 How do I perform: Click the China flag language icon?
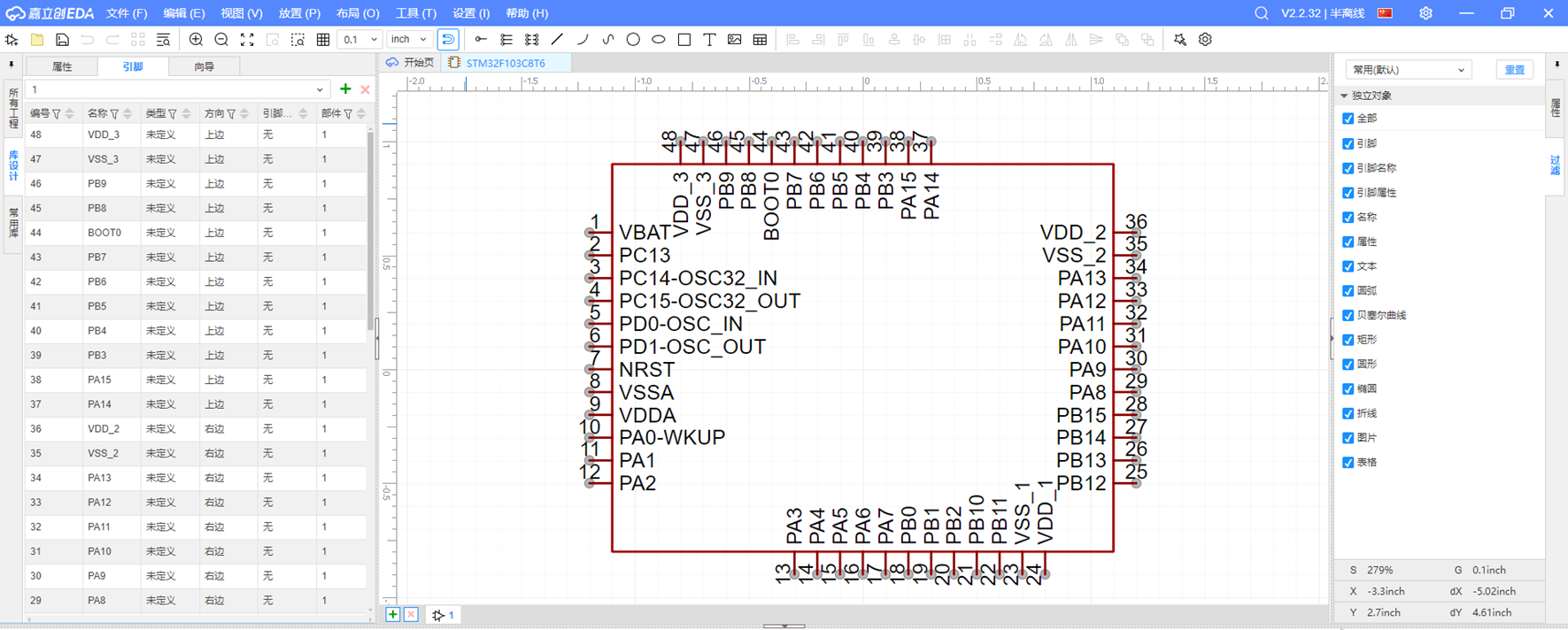click(x=1386, y=13)
